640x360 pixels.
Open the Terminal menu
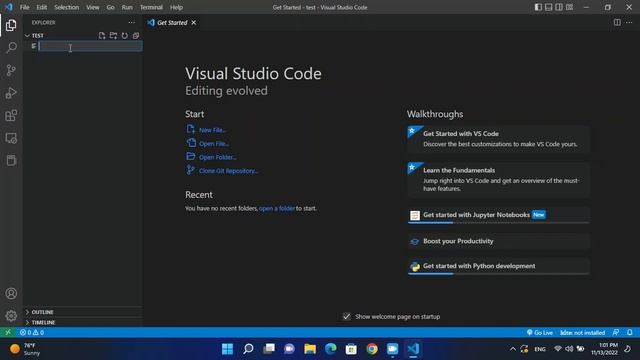(x=151, y=7)
